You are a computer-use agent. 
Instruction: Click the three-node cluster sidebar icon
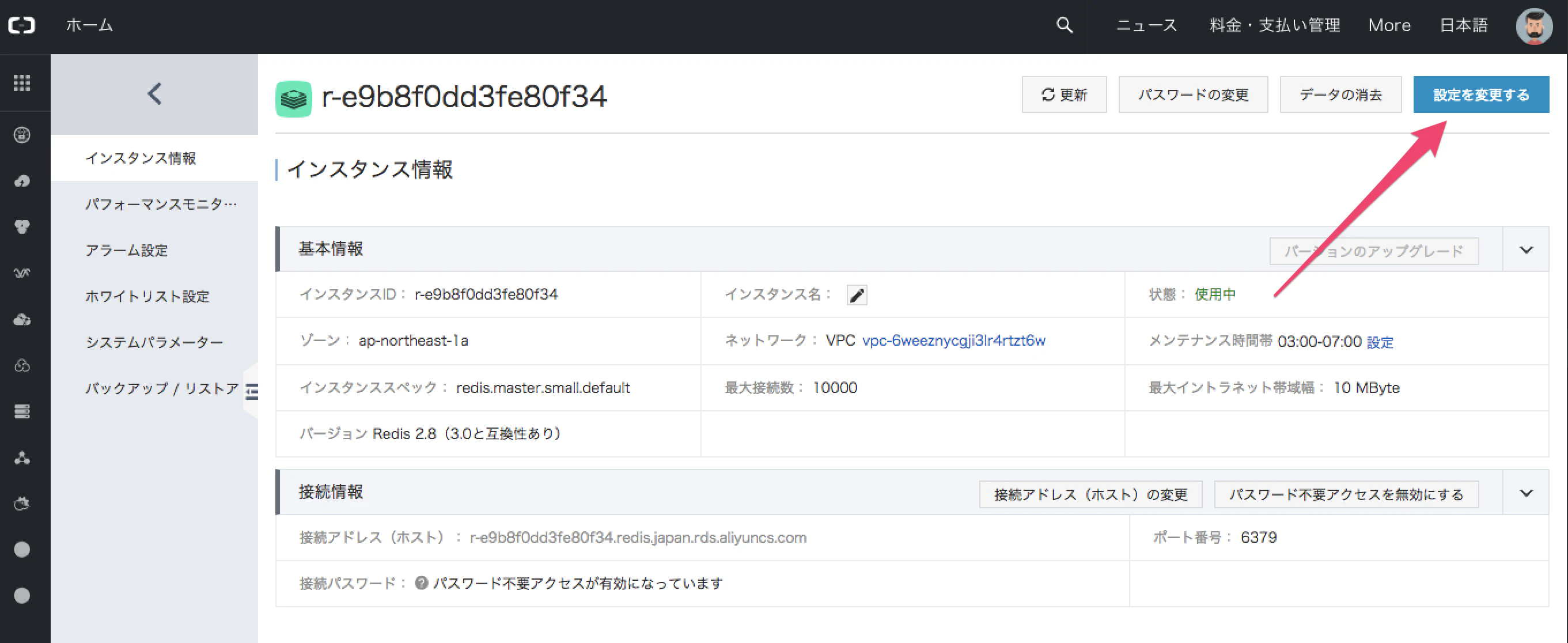[x=22, y=458]
